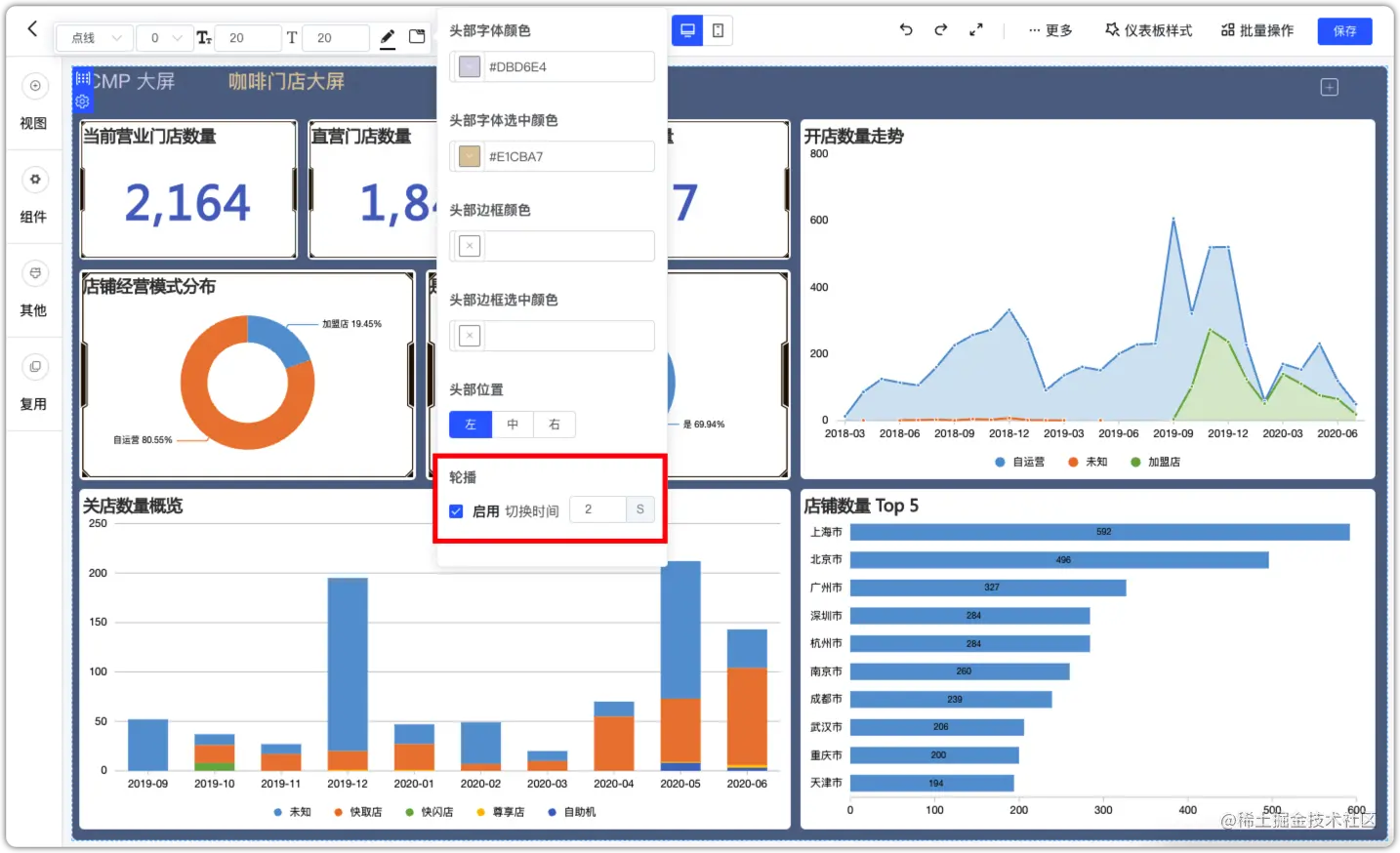Open the empty 头部边框颜色 swatch
This screenshot has height=853, width=1400.
tap(470, 246)
